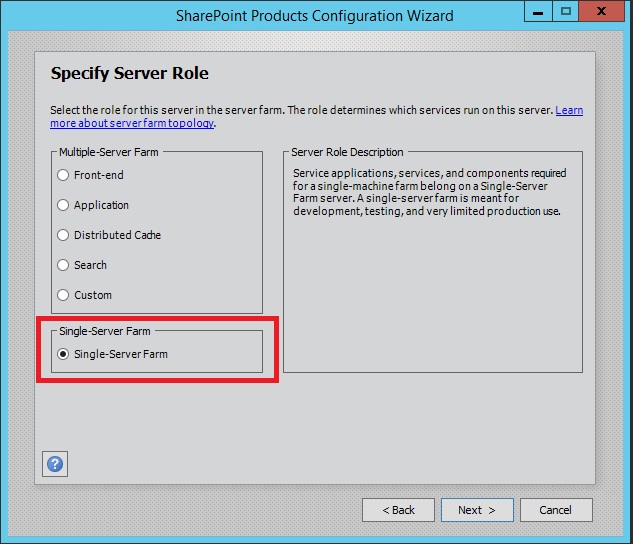
Task: Select the Distributed Cache role
Action: coord(63,235)
